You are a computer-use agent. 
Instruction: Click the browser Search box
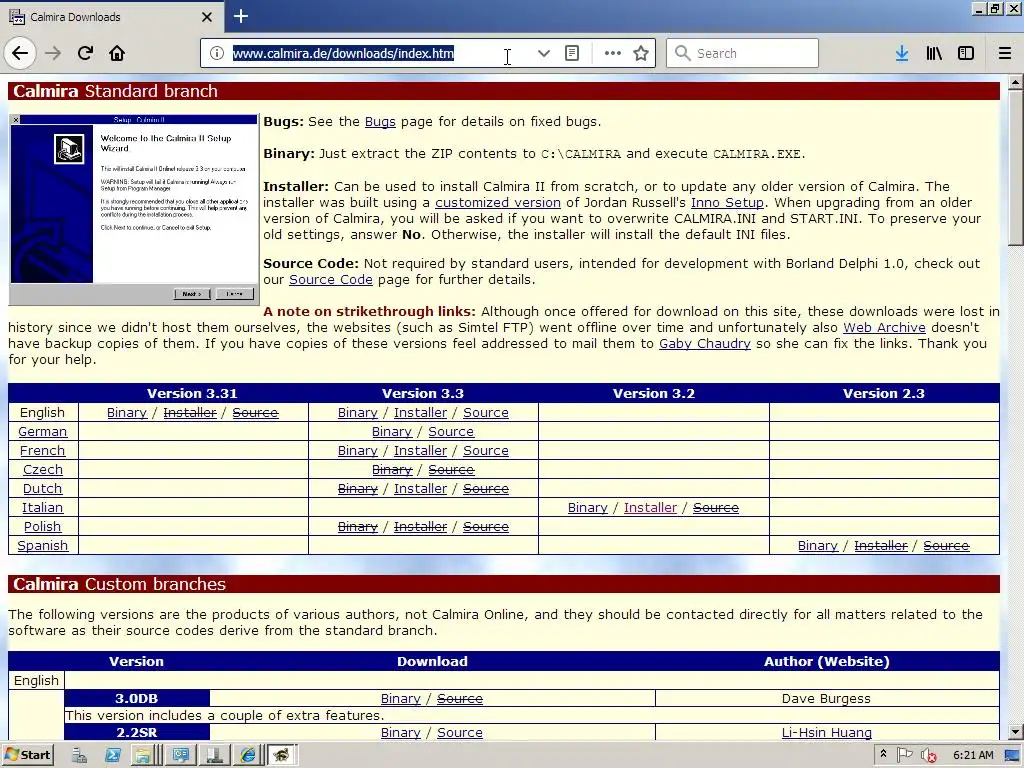[x=743, y=53]
